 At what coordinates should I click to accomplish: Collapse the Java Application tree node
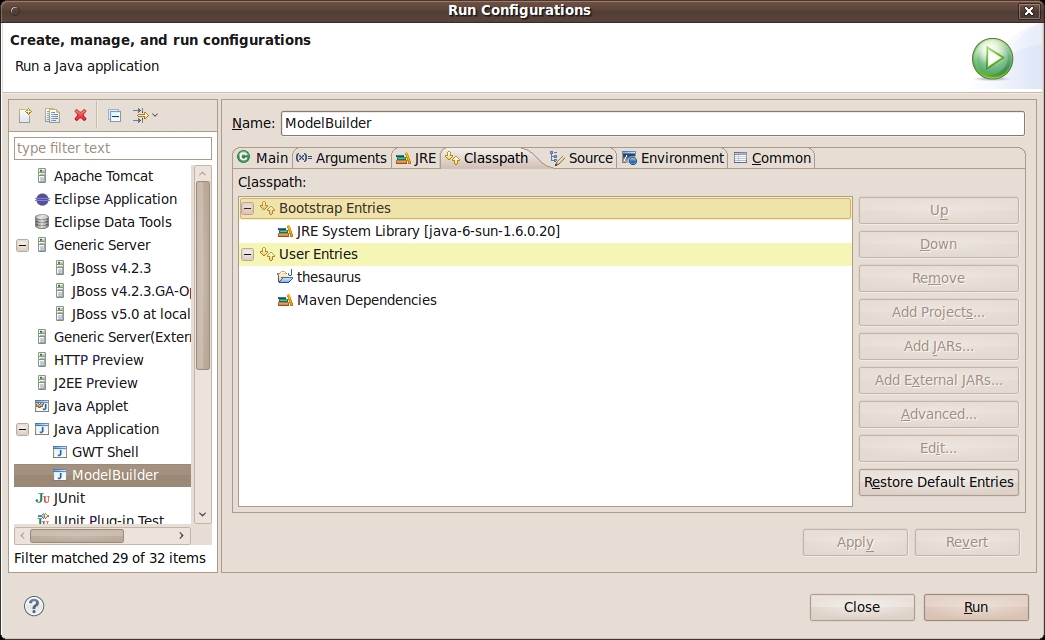[x=23, y=429]
